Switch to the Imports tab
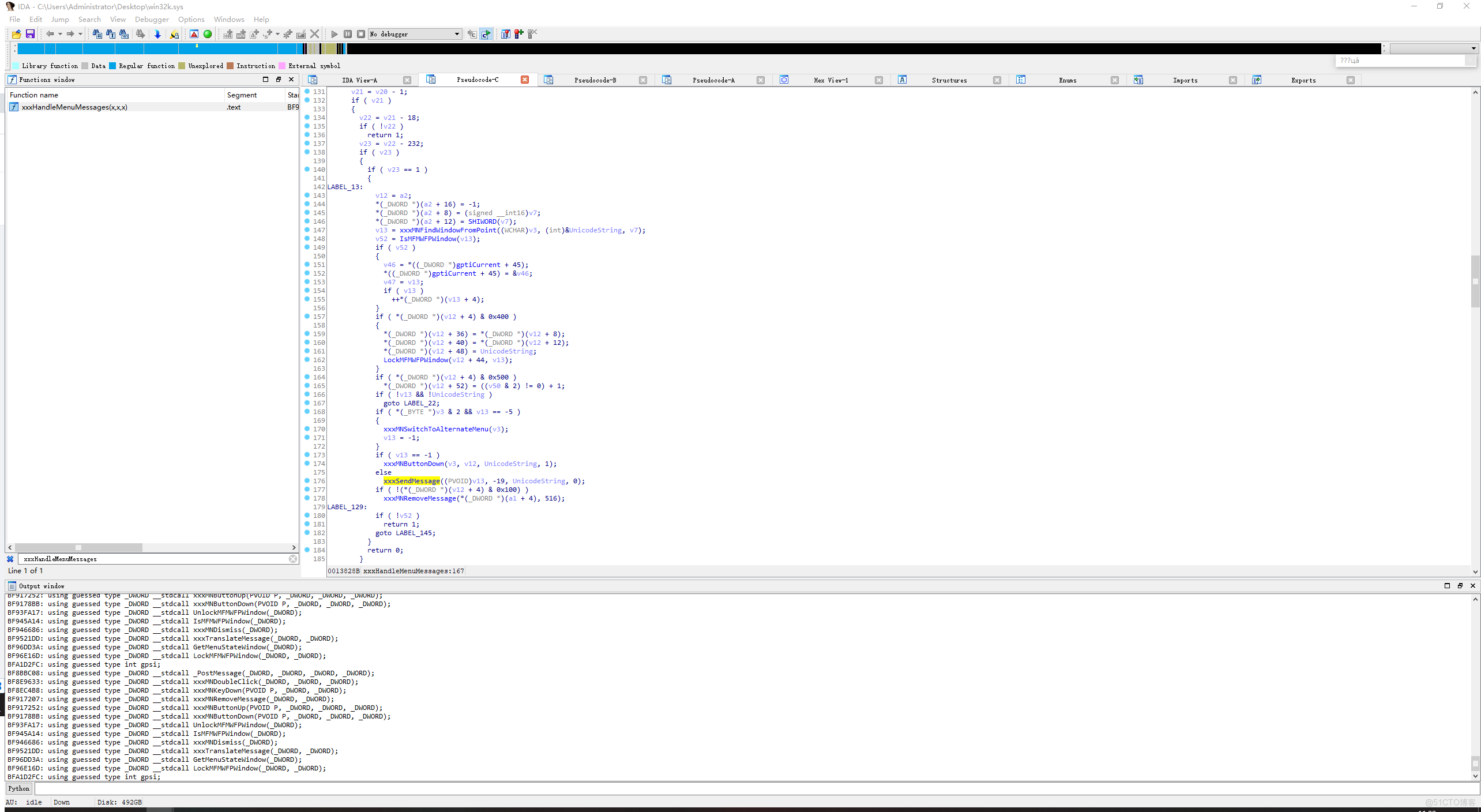The height and width of the screenshot is (812, 1481). pos(1185,80)
